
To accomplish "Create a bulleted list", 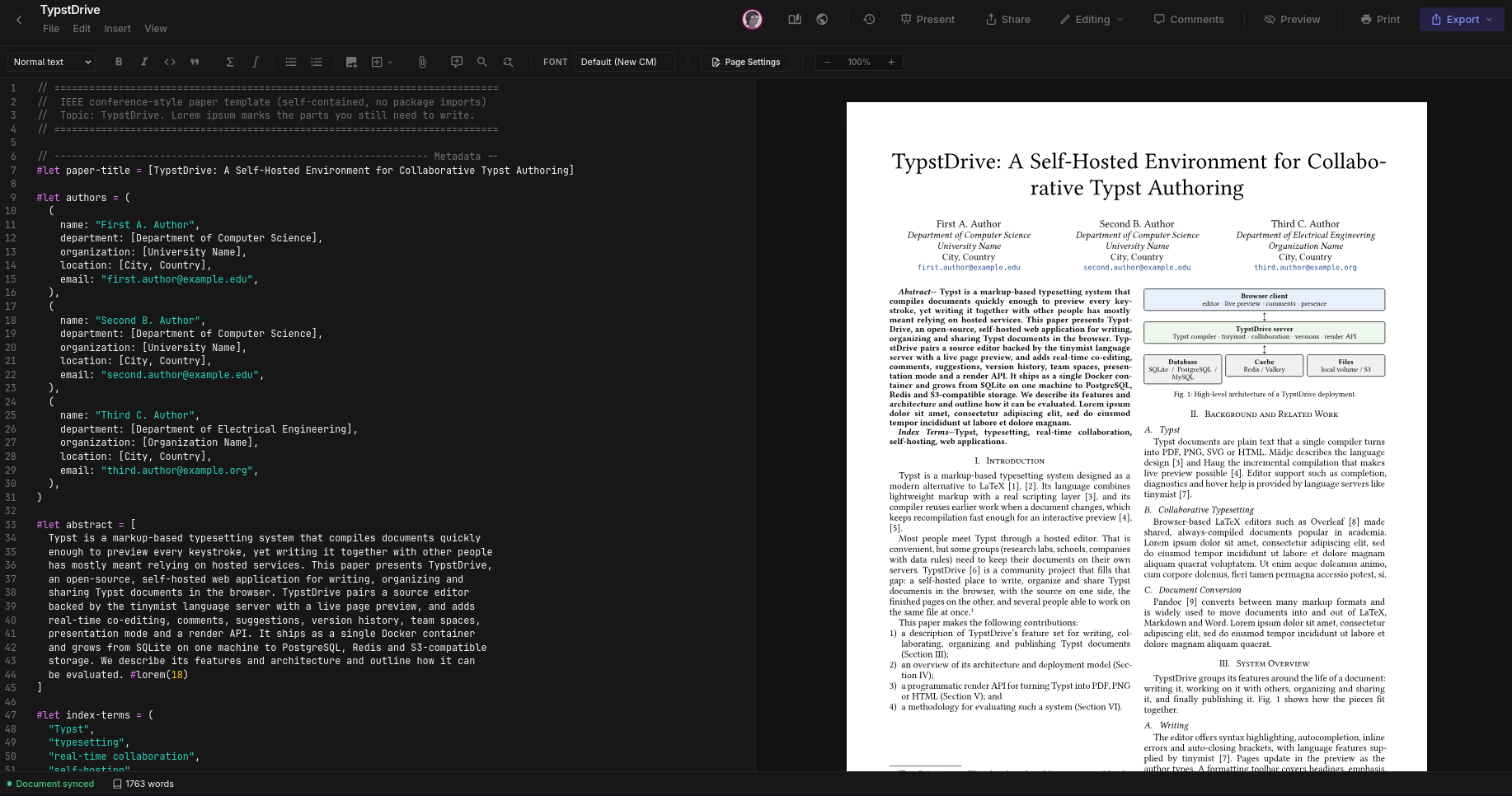I will pos(291,62).
